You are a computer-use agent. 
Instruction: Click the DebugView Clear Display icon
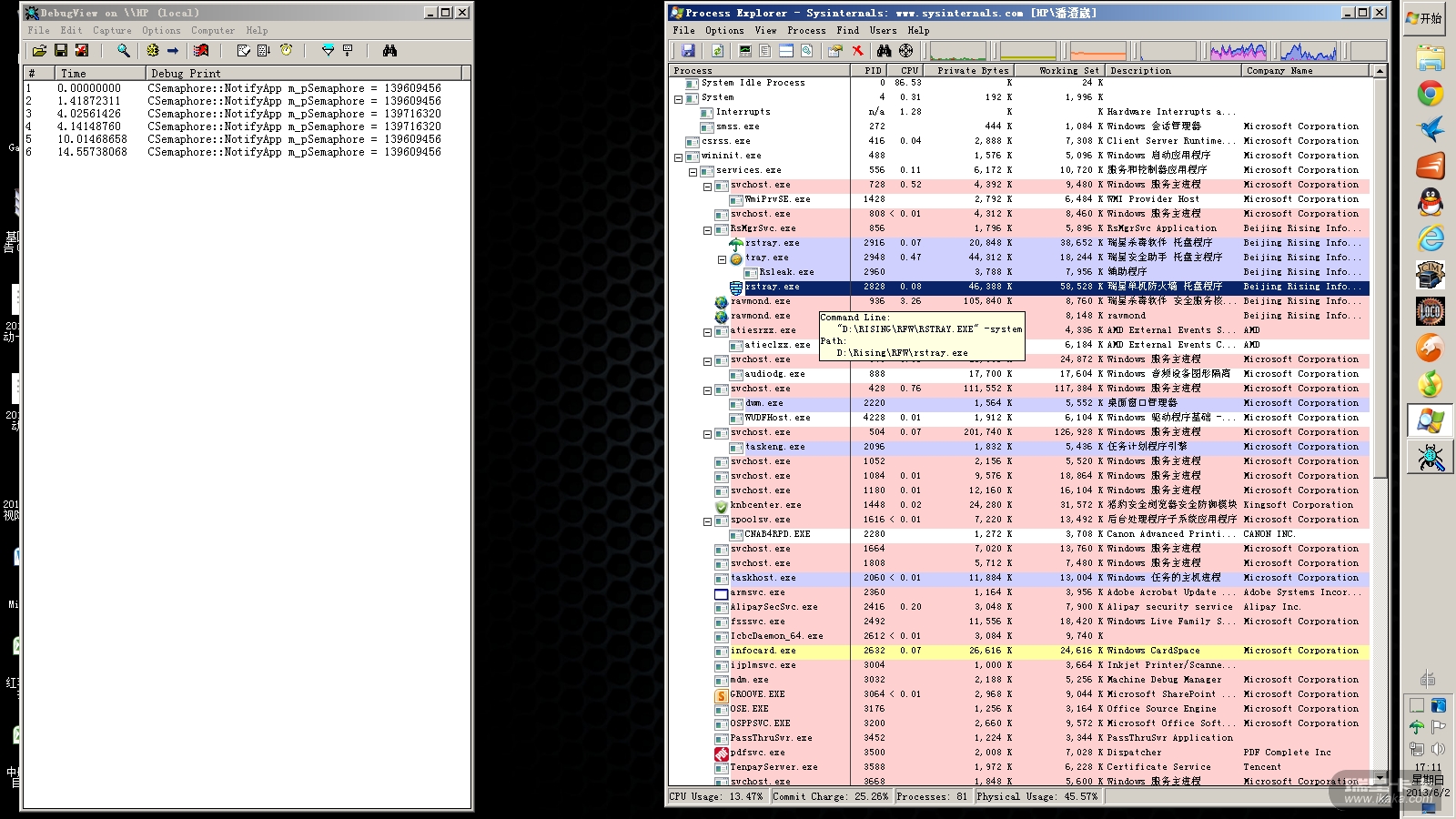(x=82, y=51)
